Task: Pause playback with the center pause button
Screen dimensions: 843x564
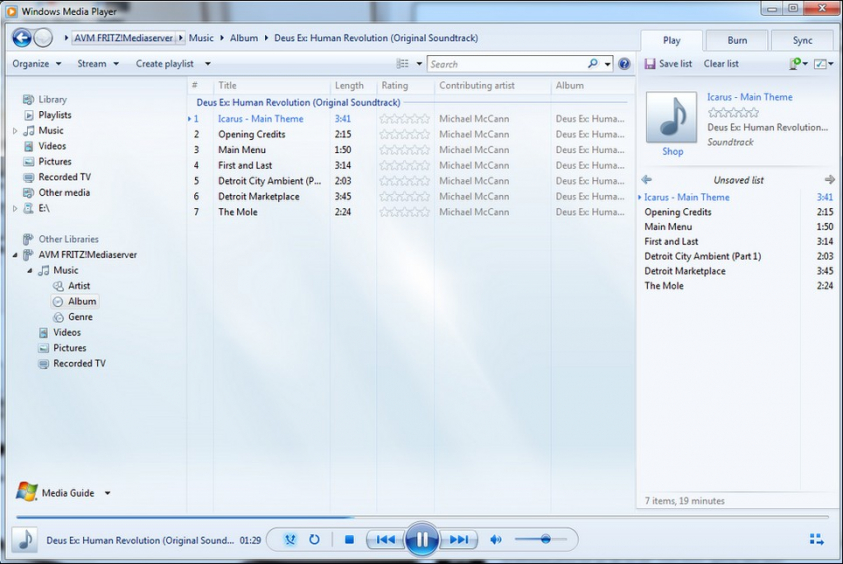Action: point(422,540)
